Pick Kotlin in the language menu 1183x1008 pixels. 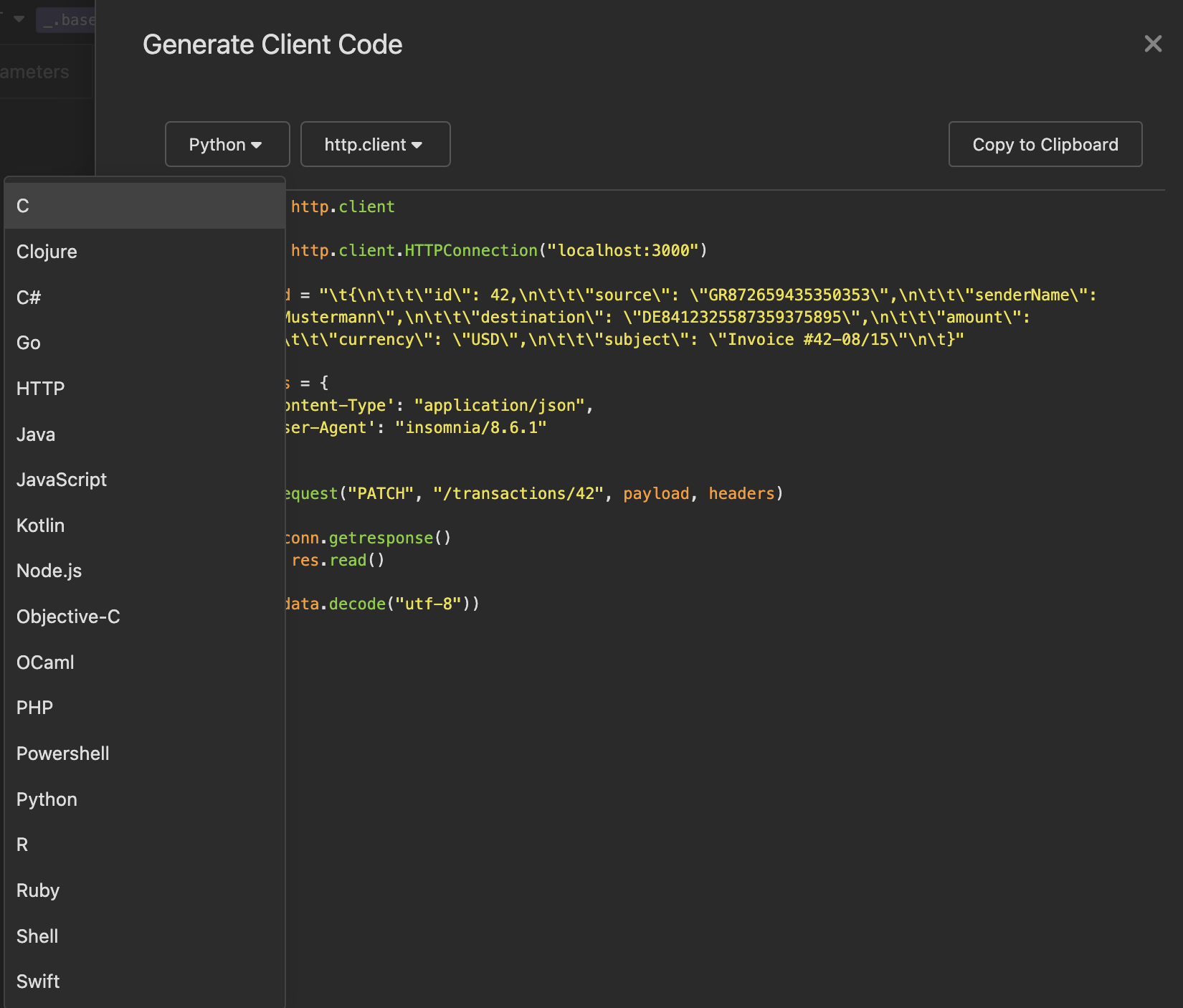pyautogui.click(x=145, y=526)
